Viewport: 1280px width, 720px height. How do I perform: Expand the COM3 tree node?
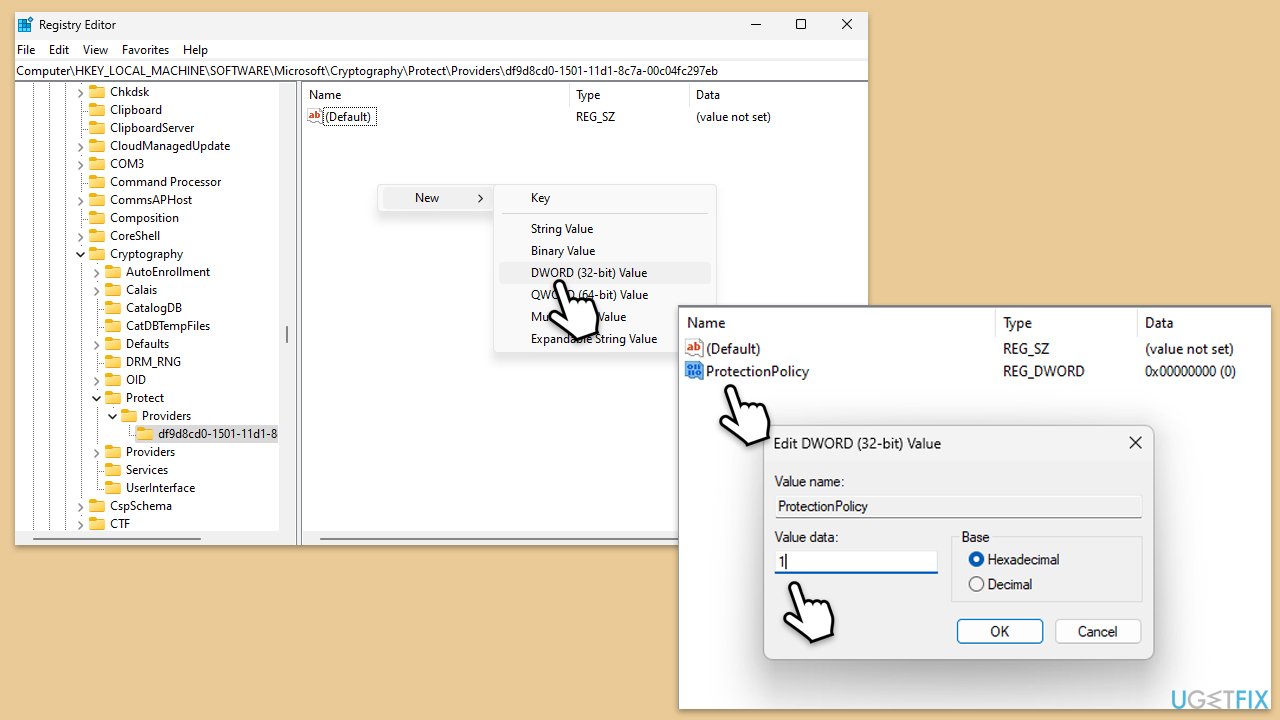tap(81, 164)
